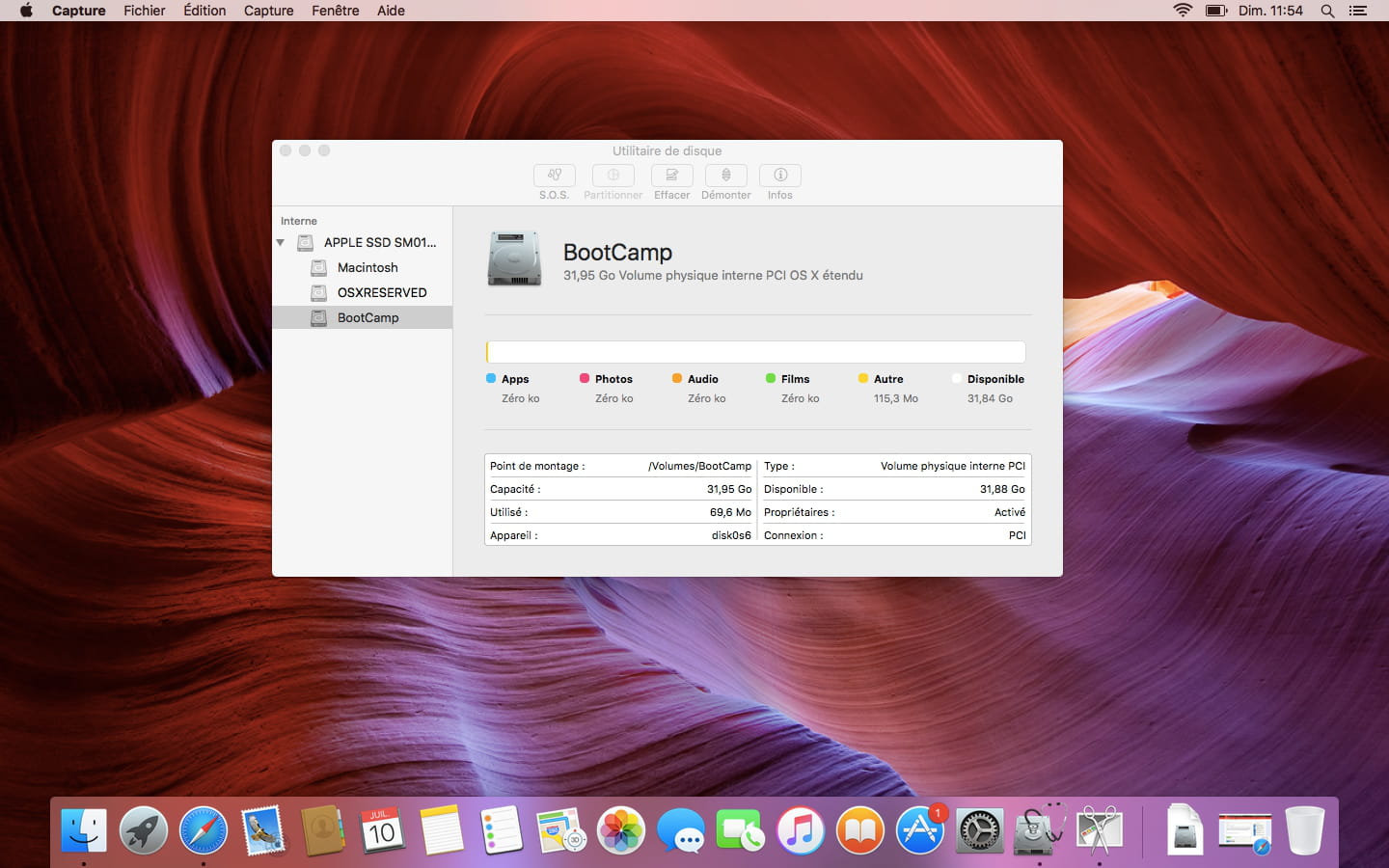Click the clock showing Dim. 11:54
Screen dimensions: 1389x868
pos(1270,11)
